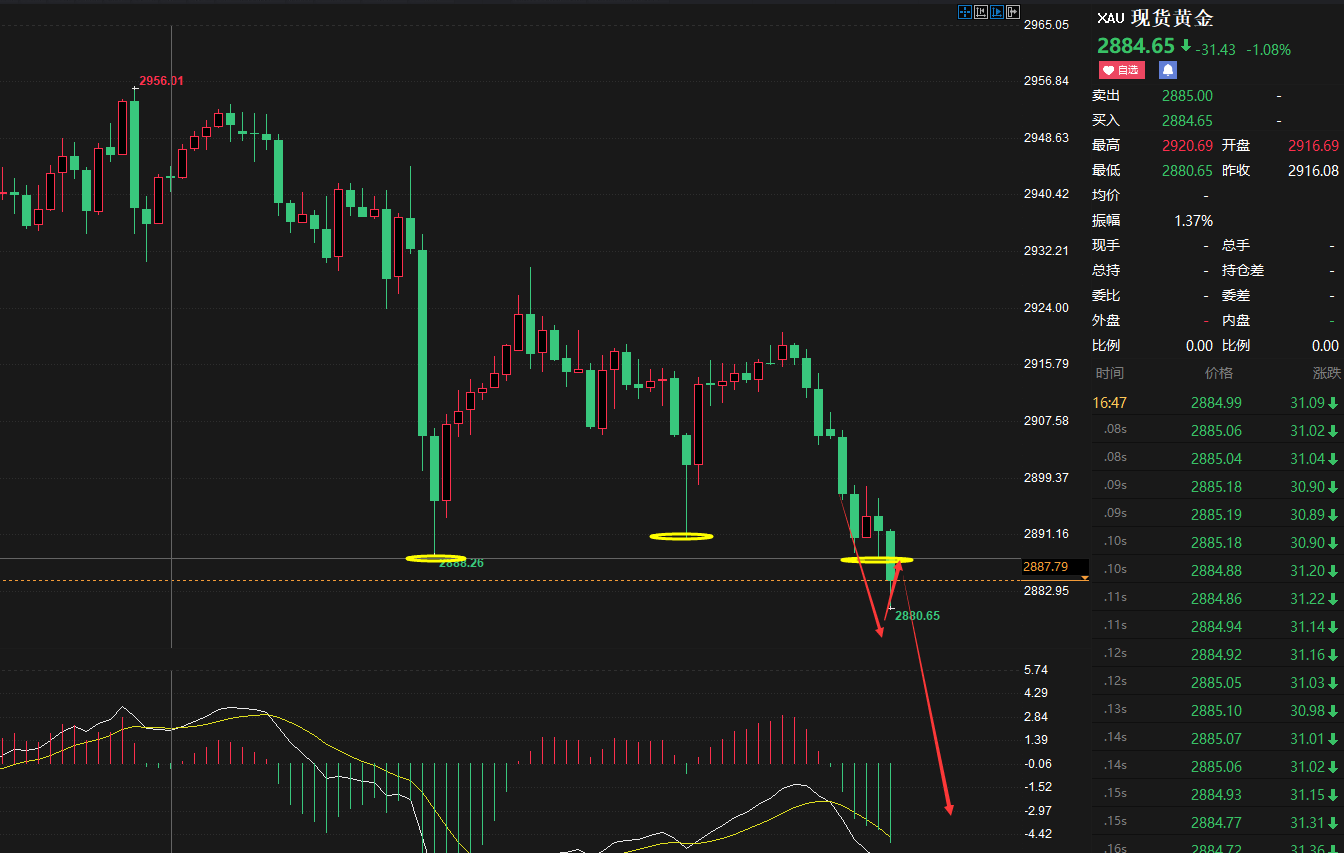The width and height of the screenshot is (1344, 853).
Task: Click the 2888.26 low price label on chart
Action: click(461, 563)
